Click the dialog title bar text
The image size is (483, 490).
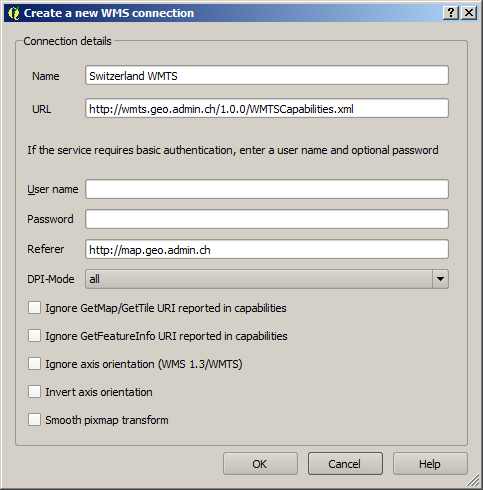point(109,13)
